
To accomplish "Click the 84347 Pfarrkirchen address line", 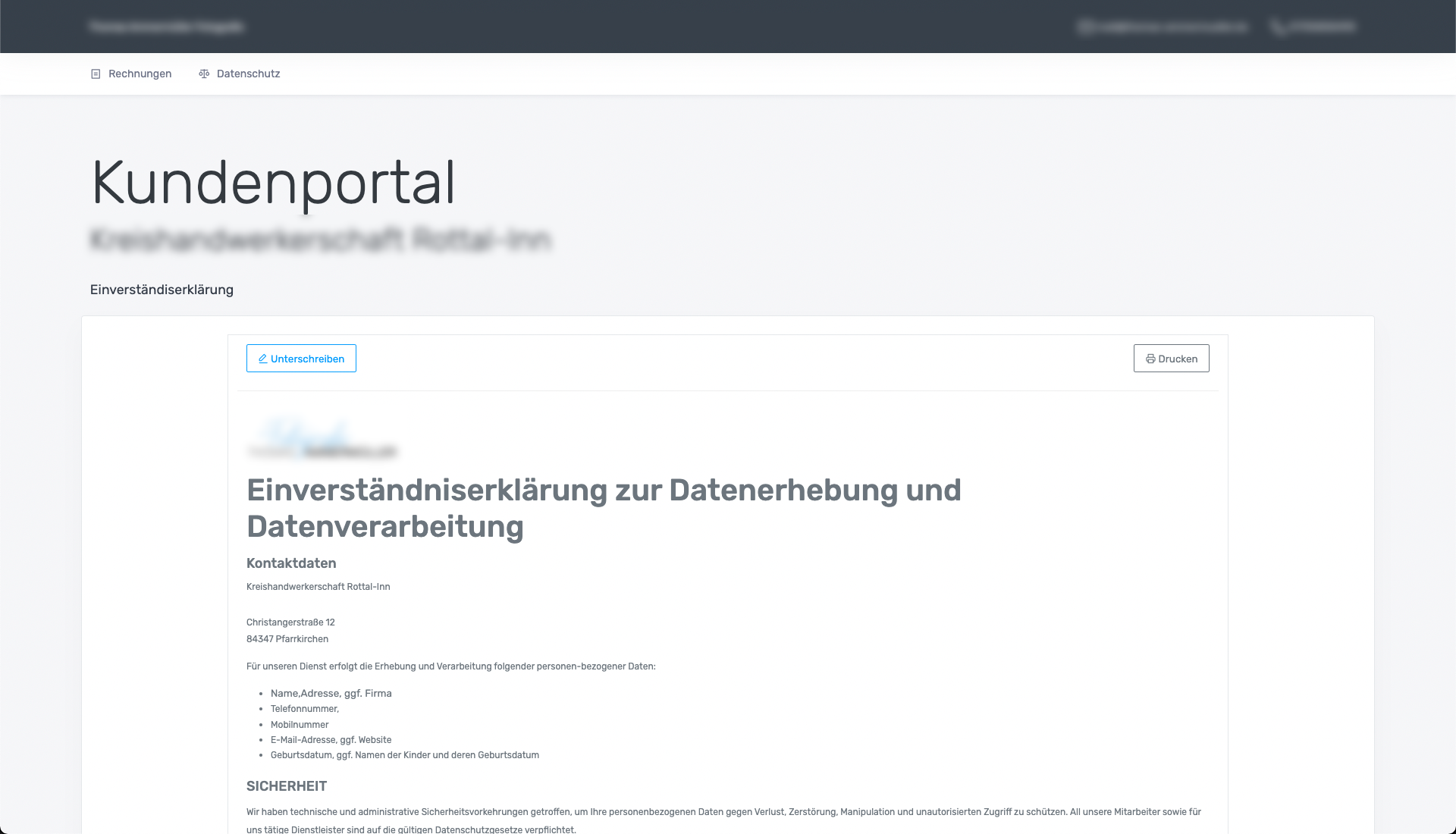I will tap(287, 639).
